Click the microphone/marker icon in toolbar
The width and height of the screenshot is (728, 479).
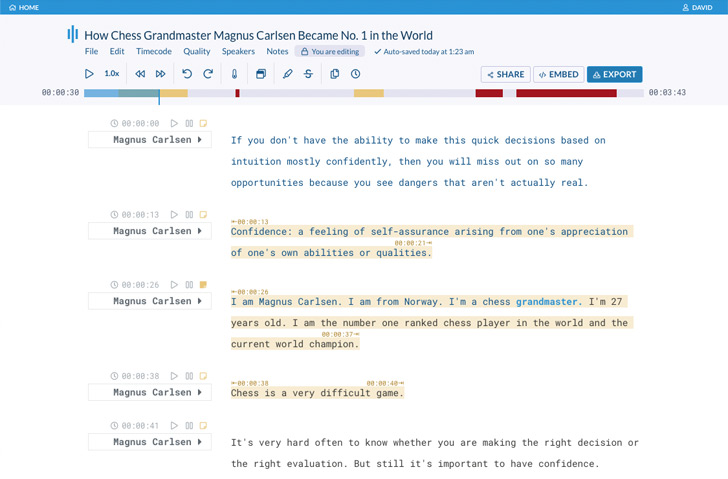point(234,74)
